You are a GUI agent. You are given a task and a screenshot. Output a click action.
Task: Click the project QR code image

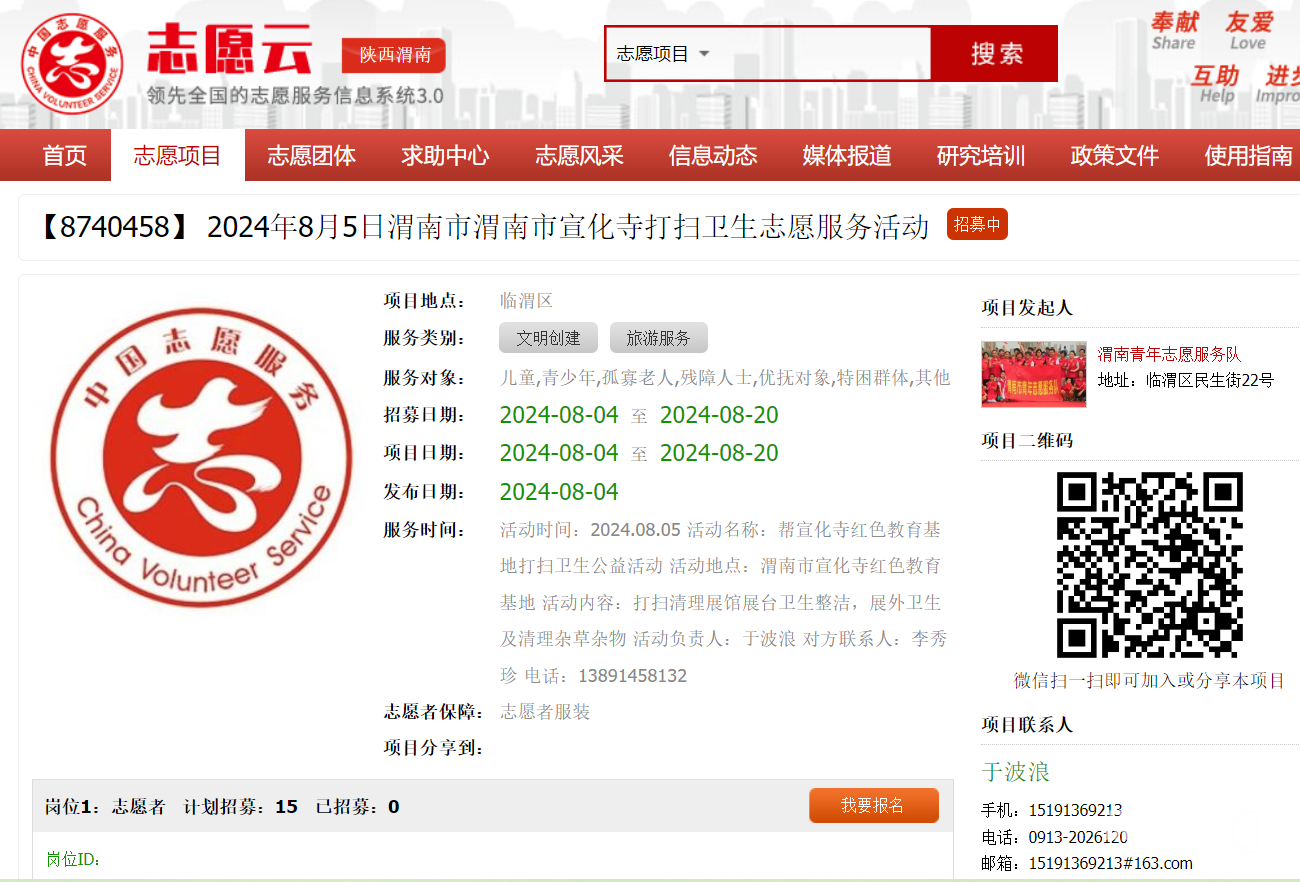coord(1149,564)
